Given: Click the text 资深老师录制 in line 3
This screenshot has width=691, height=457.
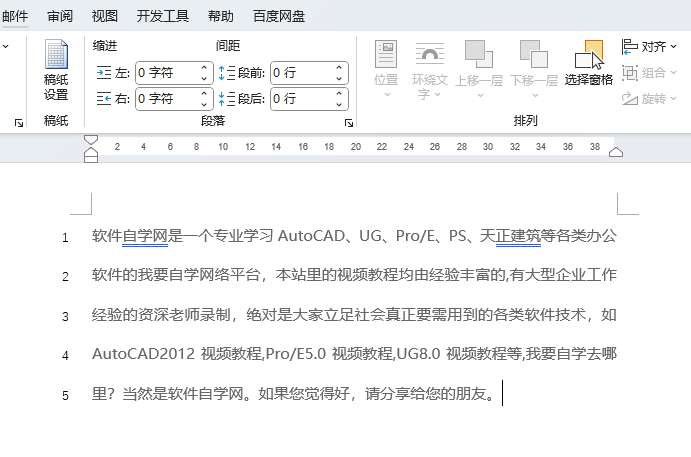Looking at the screenshot, I should point(184,315).
